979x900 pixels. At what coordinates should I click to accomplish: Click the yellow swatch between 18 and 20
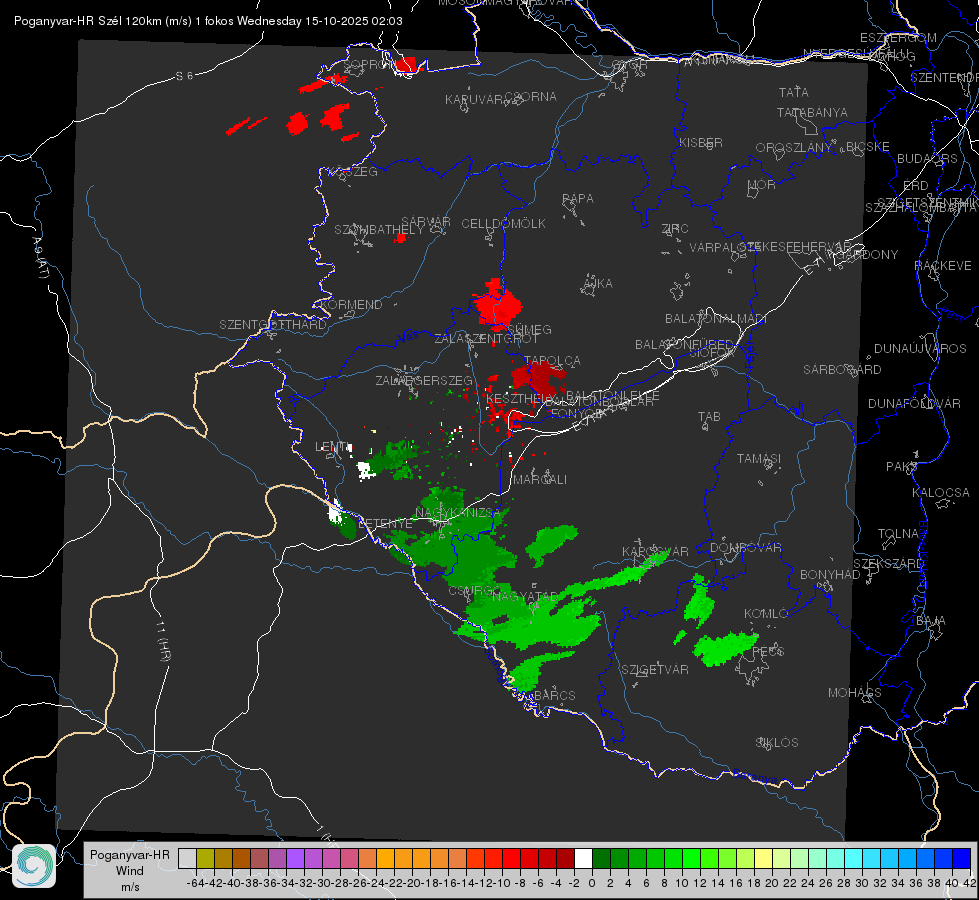pos(764,858)
